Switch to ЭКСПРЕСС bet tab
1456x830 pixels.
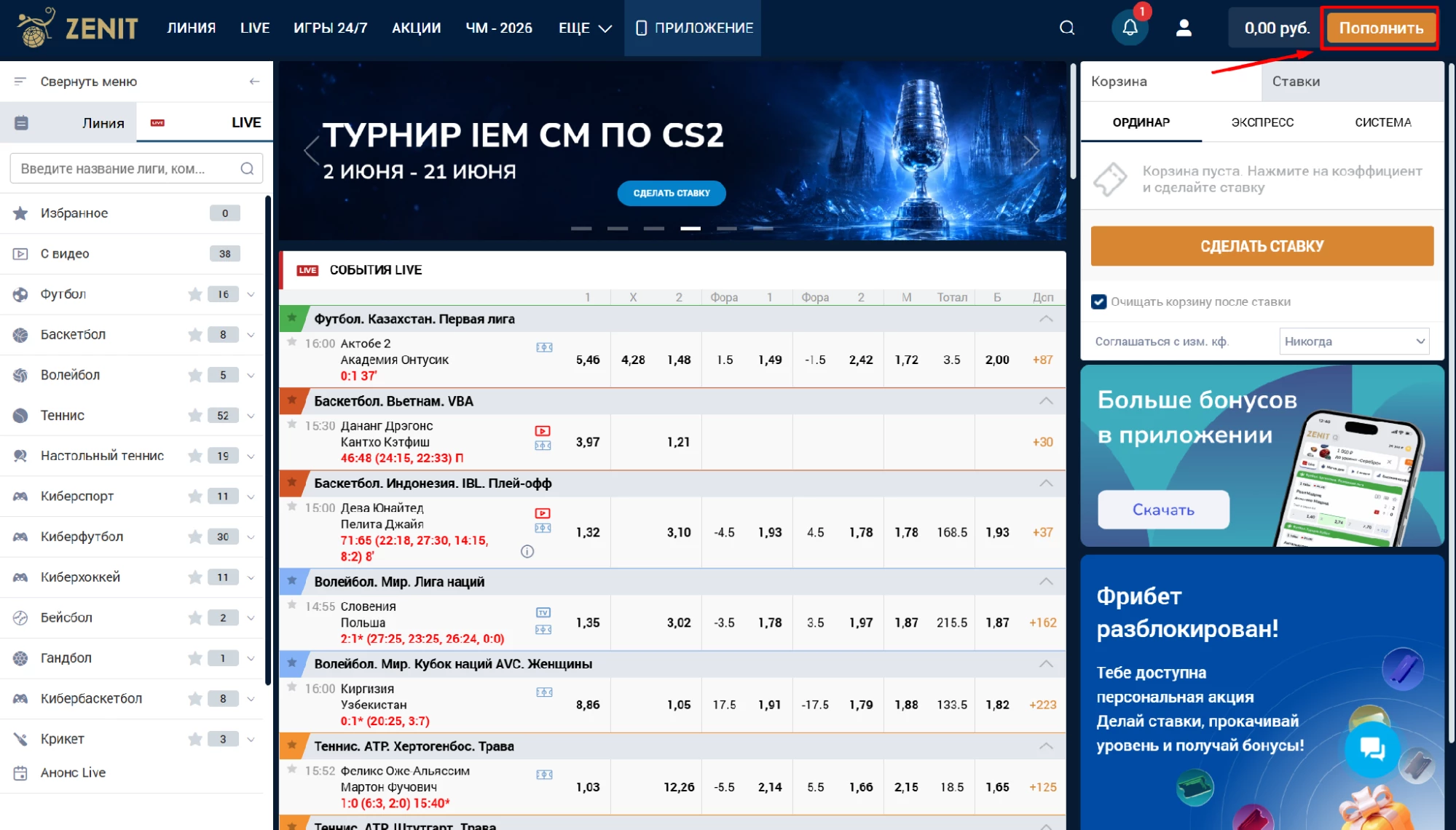[1262, 122]
